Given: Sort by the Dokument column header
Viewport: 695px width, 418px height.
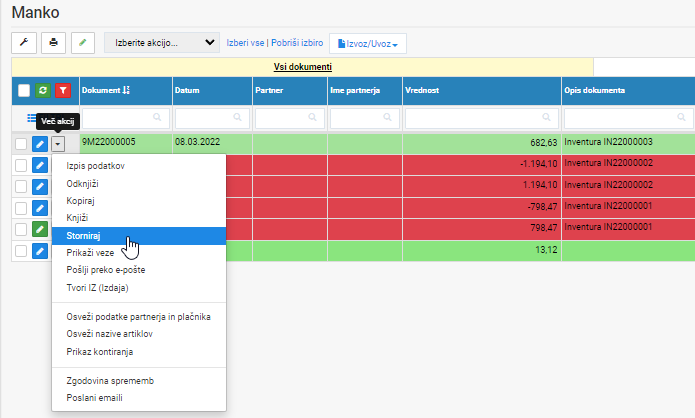Looking at the screenshot, I should 105,90.
